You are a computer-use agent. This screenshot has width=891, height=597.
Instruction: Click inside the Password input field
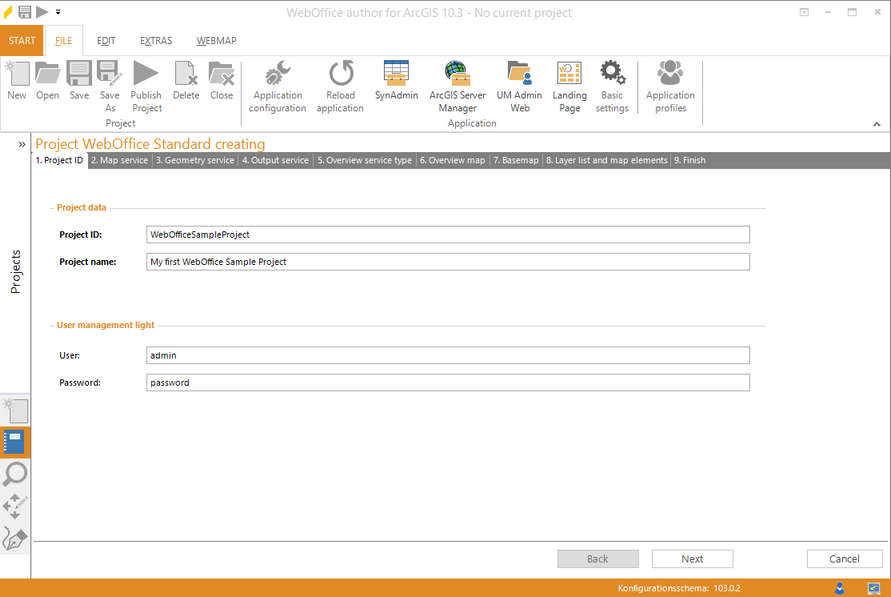click(447, 382)
